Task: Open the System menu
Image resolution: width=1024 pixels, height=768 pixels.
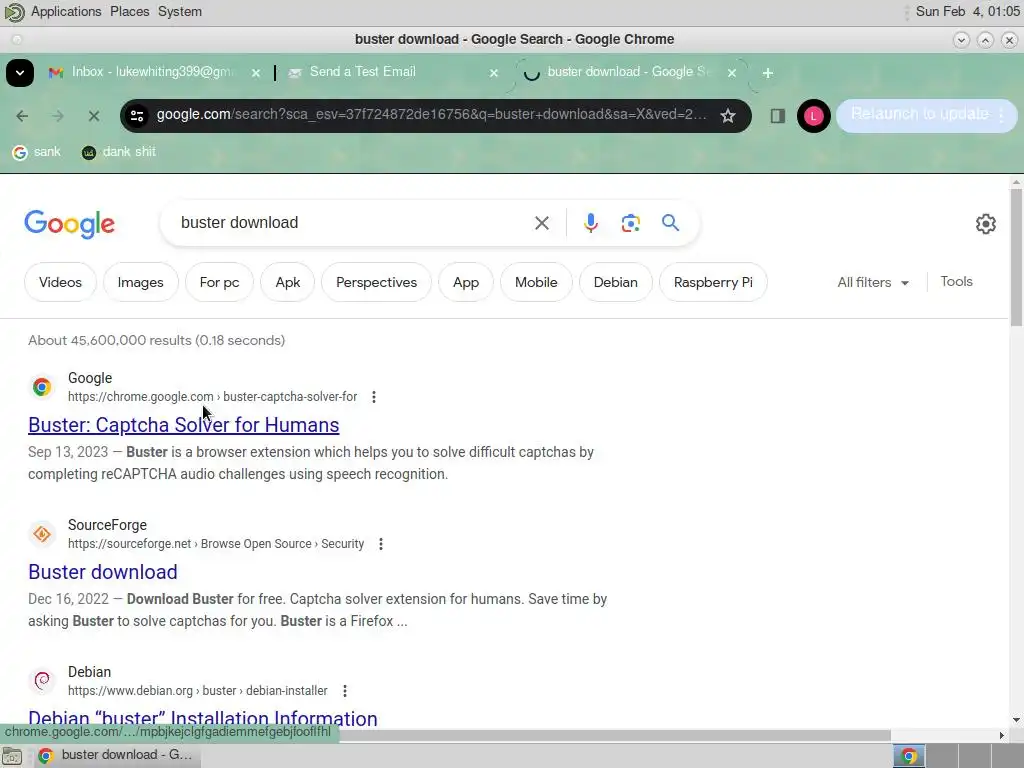Action: [x=180, y=12]
